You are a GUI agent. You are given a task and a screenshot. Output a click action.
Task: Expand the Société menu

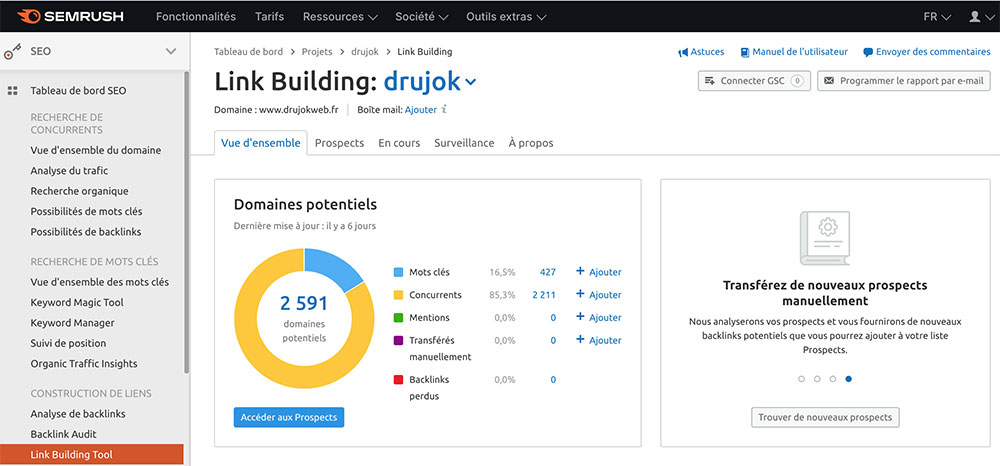[x=422, y=17]
